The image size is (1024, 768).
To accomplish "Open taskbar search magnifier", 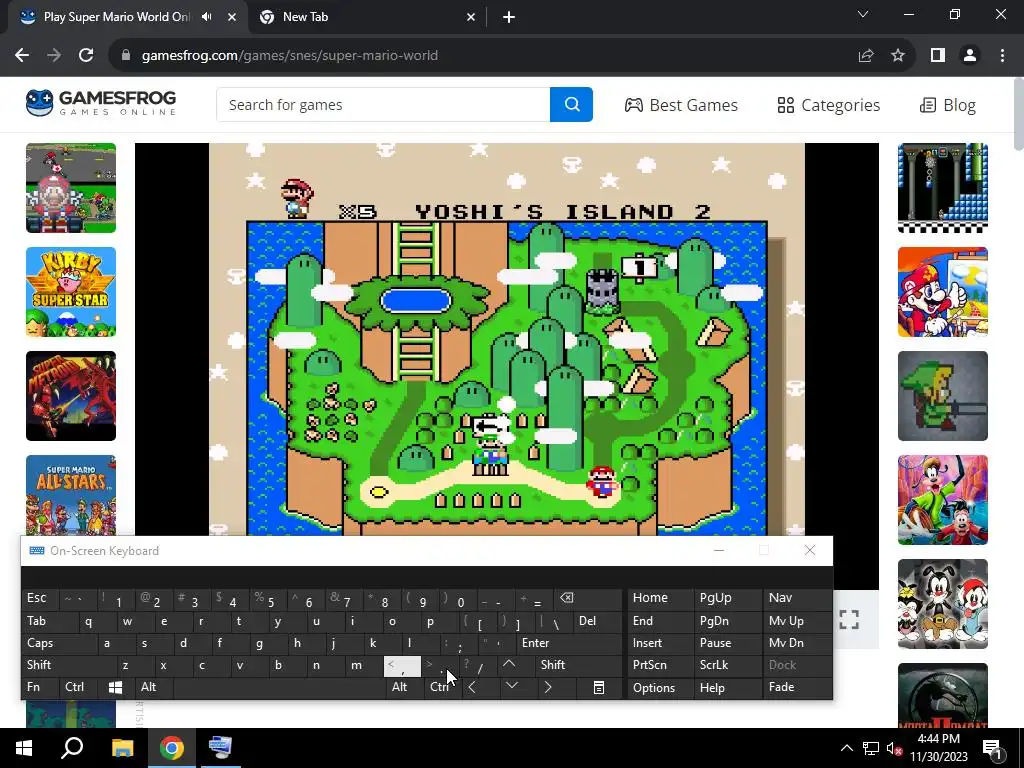I will click(x=72, y=748).
